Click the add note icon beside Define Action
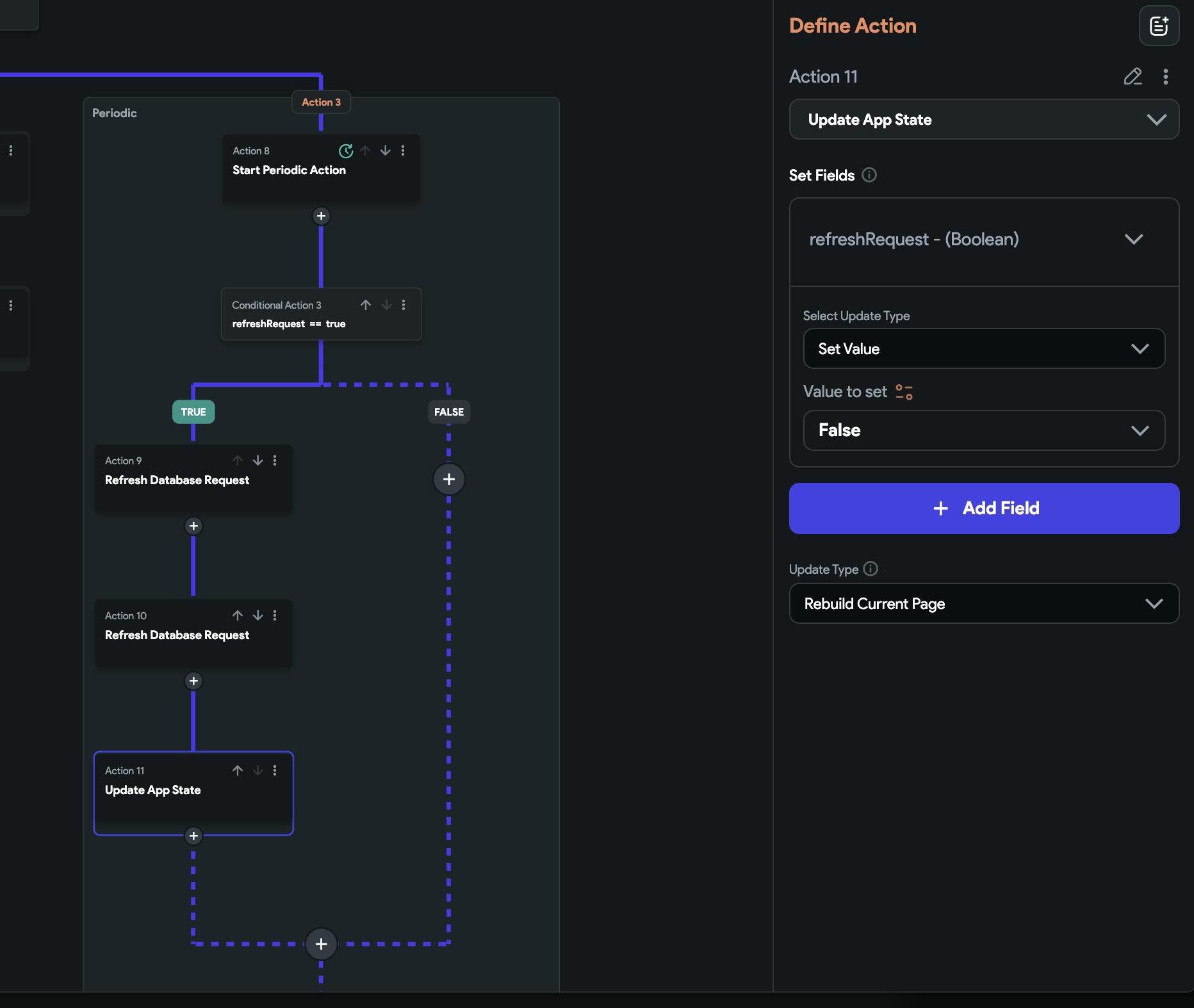The image size is (1194, 1008). [x=1159, y=26]
